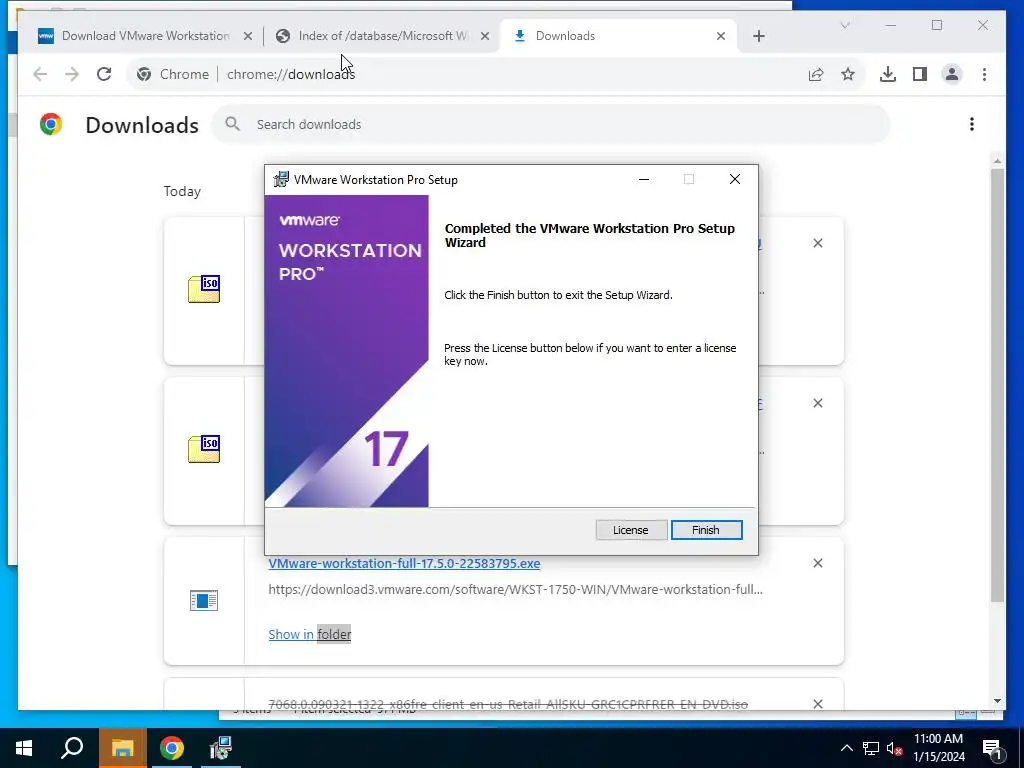Open the VMware-workstation-full-17.5.0-22583795.exe link
Image resolution: width=1024 pixels, height=768 pixels.
404,564
